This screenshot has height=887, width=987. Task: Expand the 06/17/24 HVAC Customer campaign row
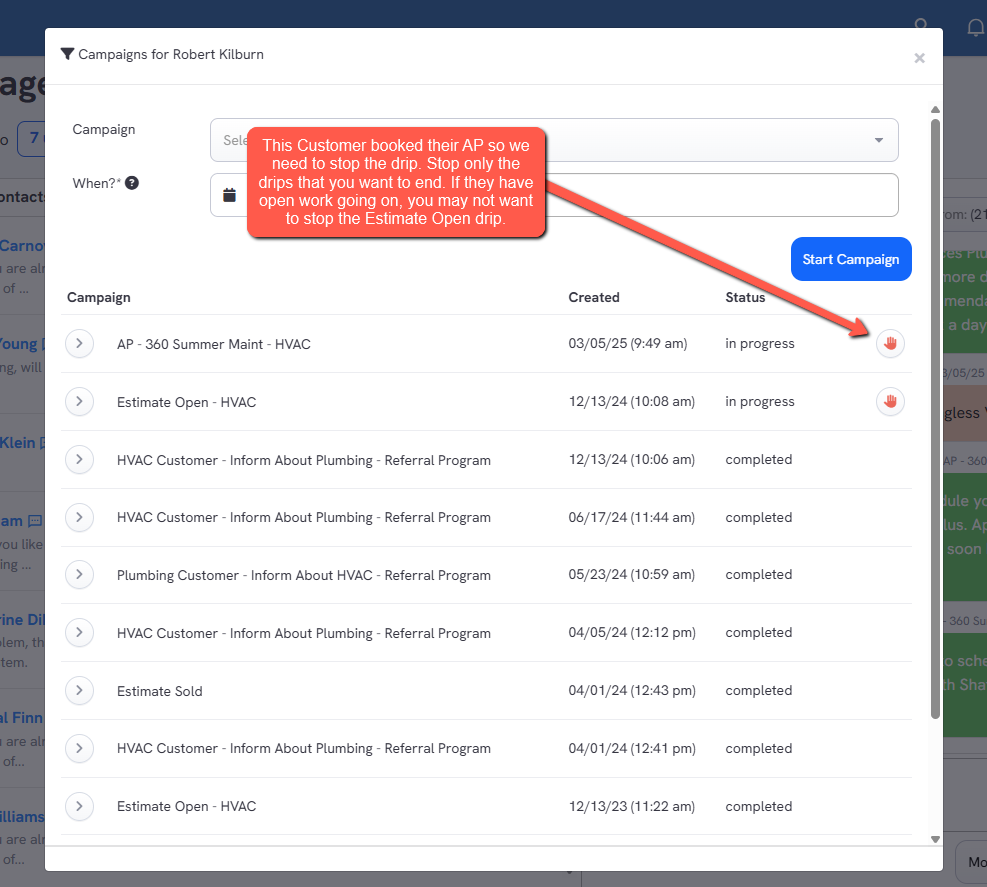point(79,517)
